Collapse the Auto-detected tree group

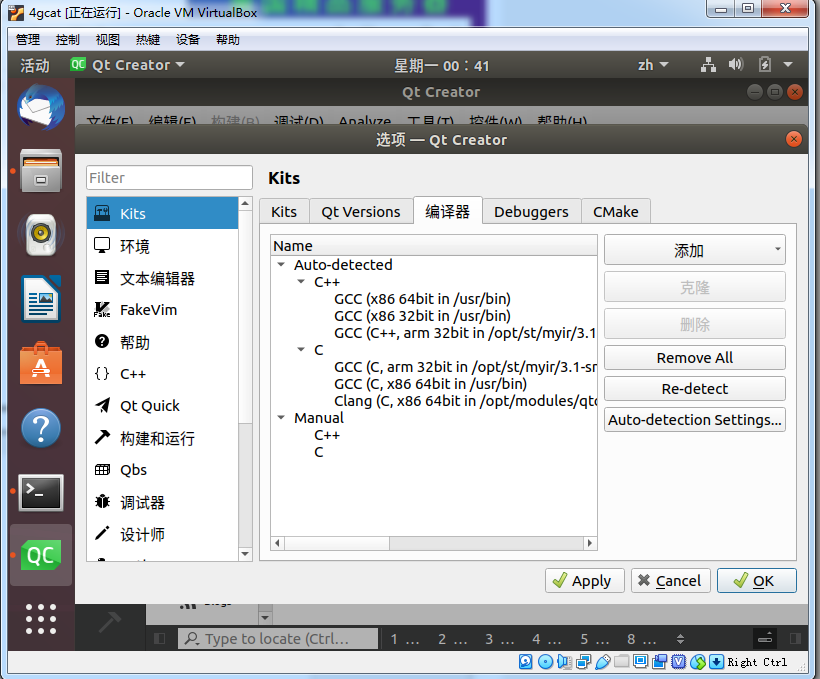(x=281, y=265)
